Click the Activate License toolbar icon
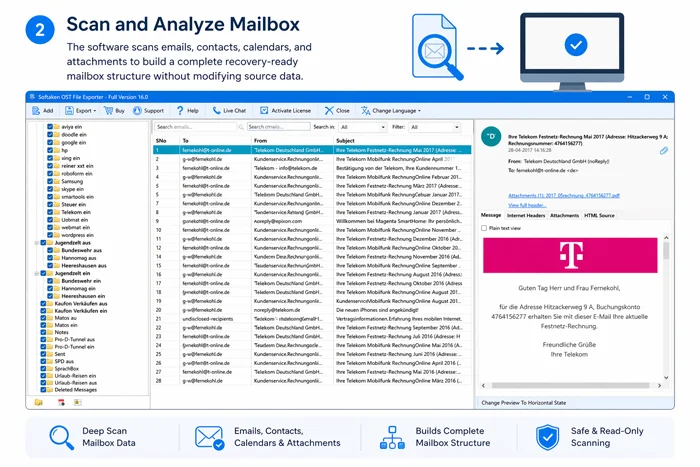The width and height of the screenshot is (700, 467). point(264,110)
